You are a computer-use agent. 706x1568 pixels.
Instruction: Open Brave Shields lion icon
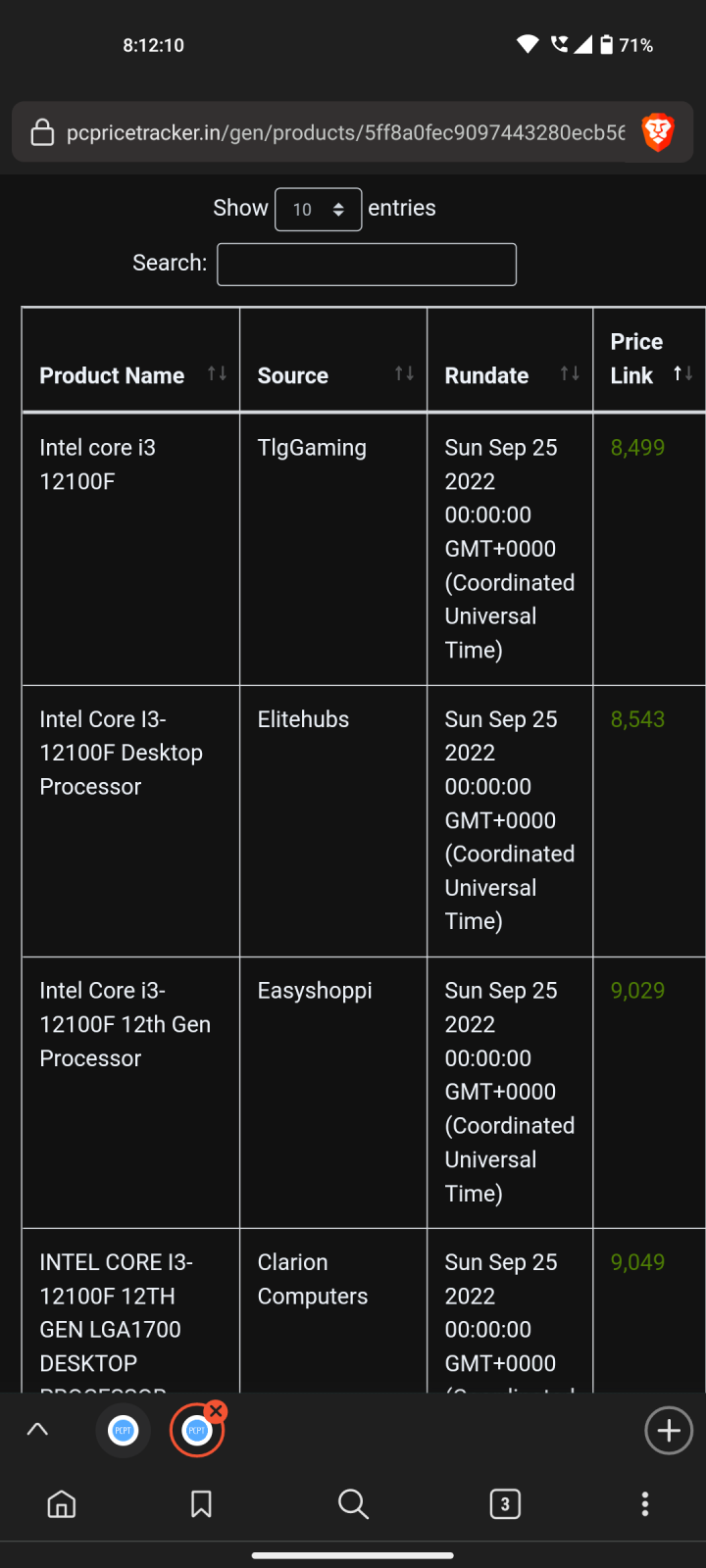pyautogui.click(x=658, y=132)
